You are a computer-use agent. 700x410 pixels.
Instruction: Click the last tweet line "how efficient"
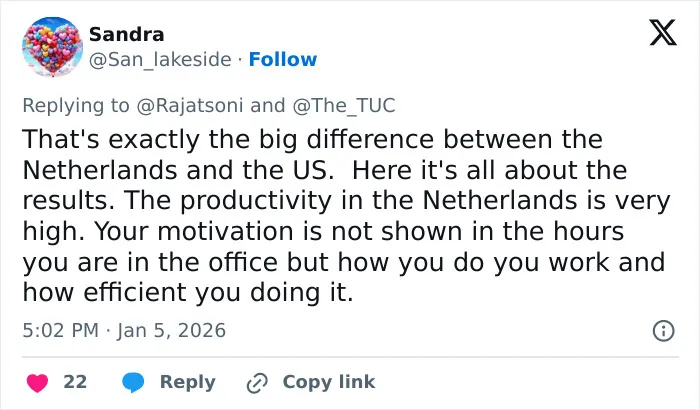point(188,293)
